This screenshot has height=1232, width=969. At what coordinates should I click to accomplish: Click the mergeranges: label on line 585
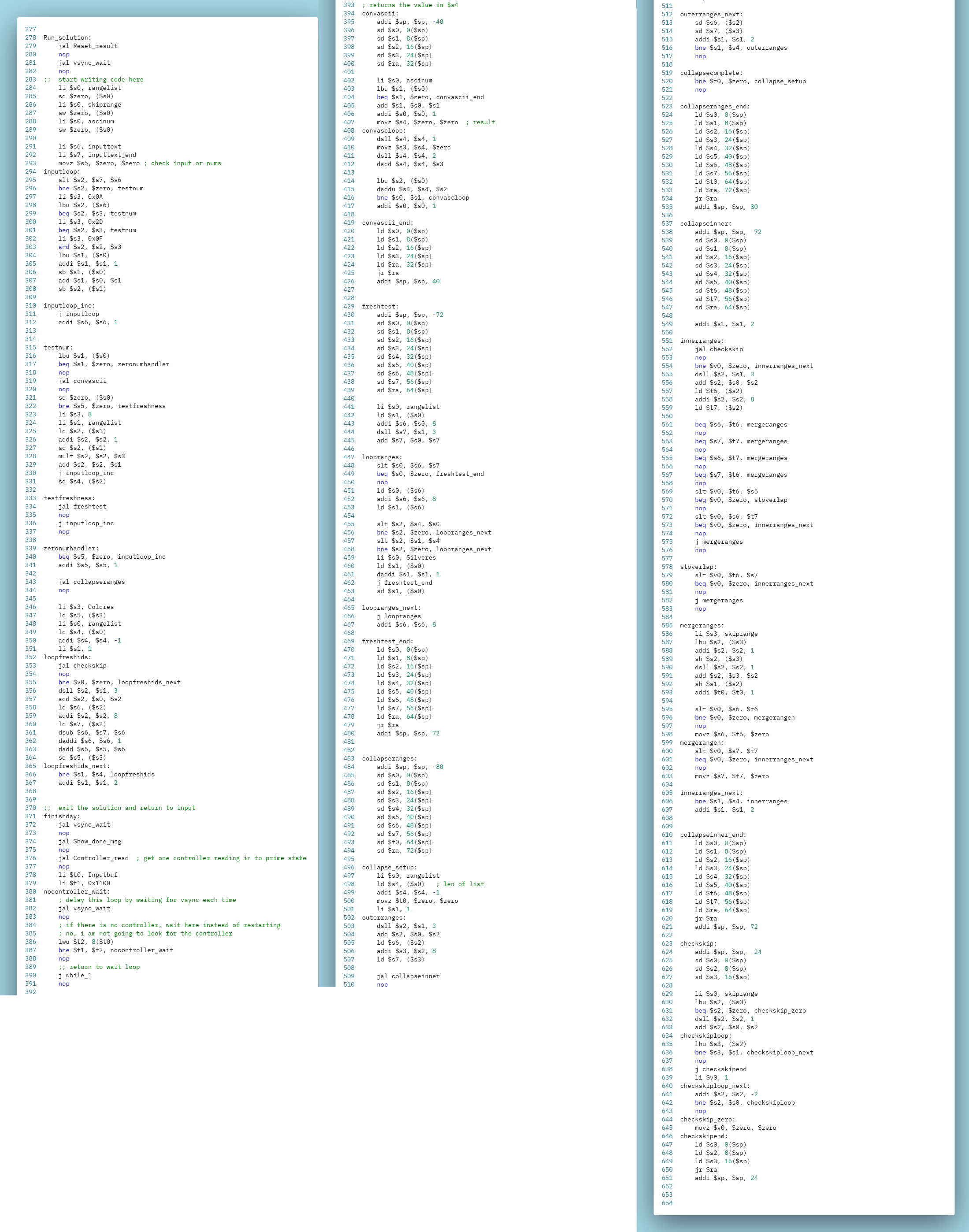(702, 626)
